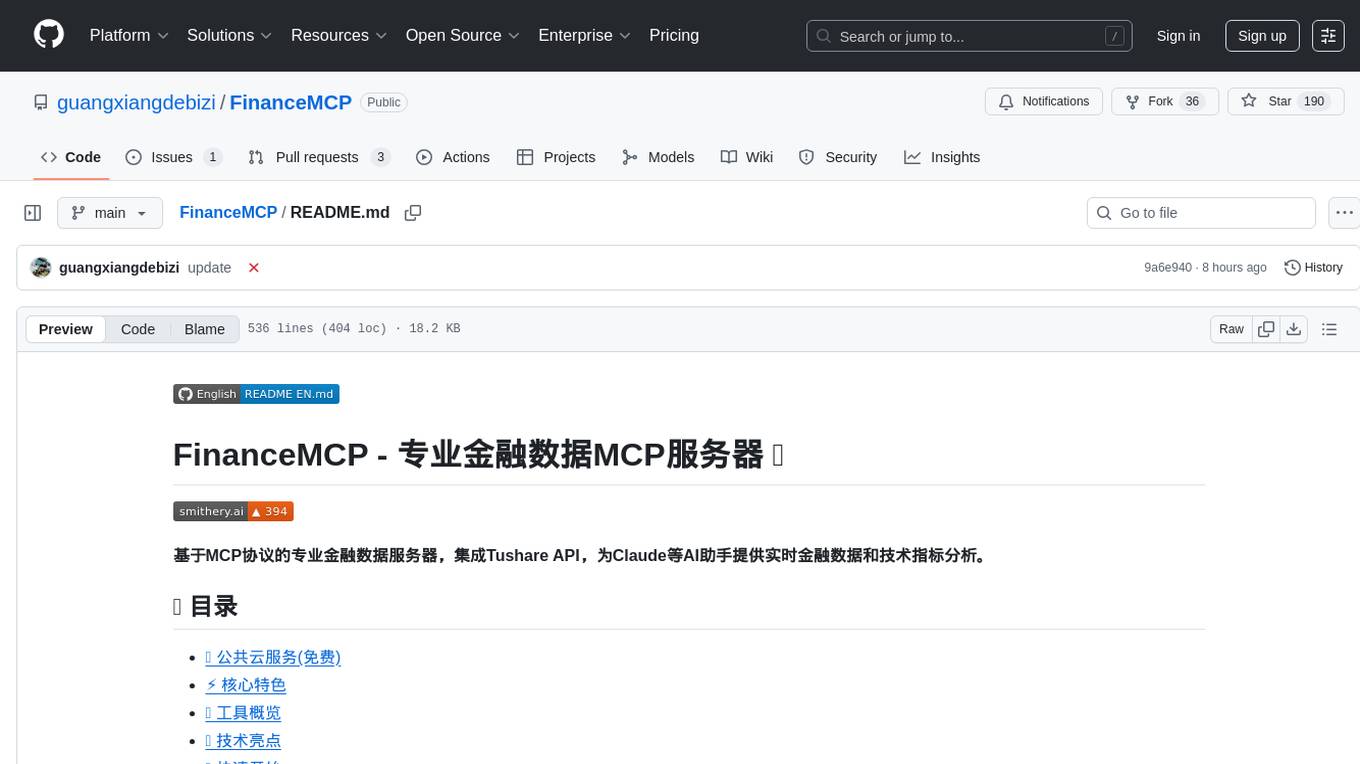This screenshot has height=764, width=1360.
Task: Click the Go to file input
Action: (x=1201, y=213)
